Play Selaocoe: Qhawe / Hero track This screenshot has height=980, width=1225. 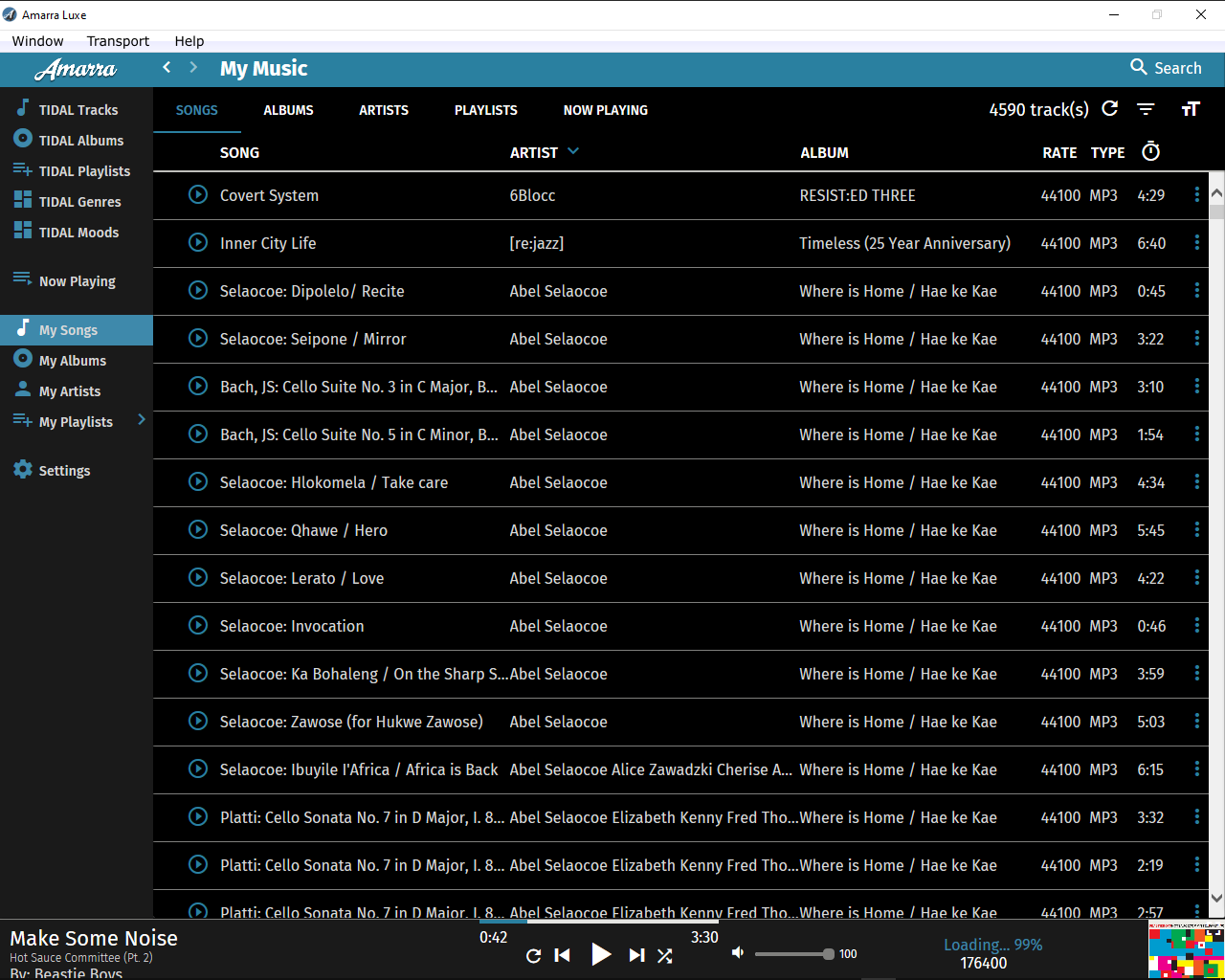click(198, 529)
